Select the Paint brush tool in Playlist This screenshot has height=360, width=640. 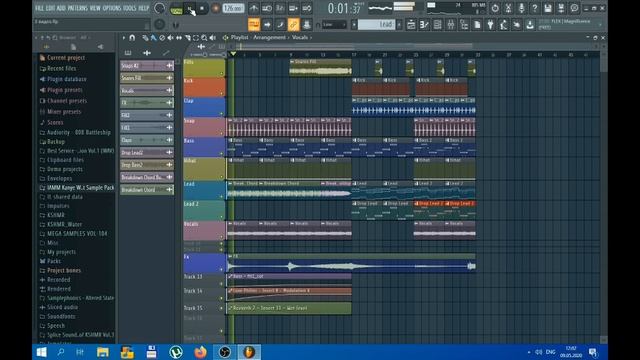click(x=153, y=38)
